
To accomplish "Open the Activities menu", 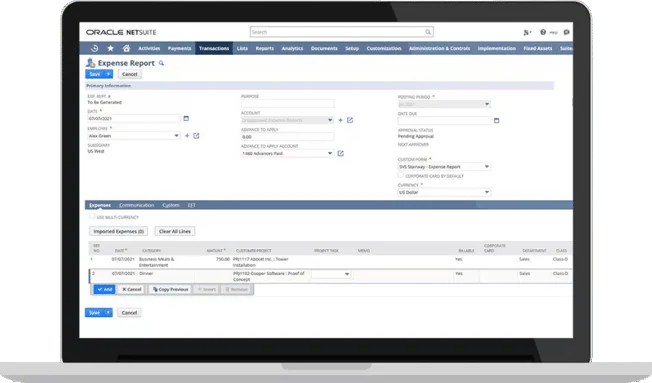I will (x=149, y=48).
